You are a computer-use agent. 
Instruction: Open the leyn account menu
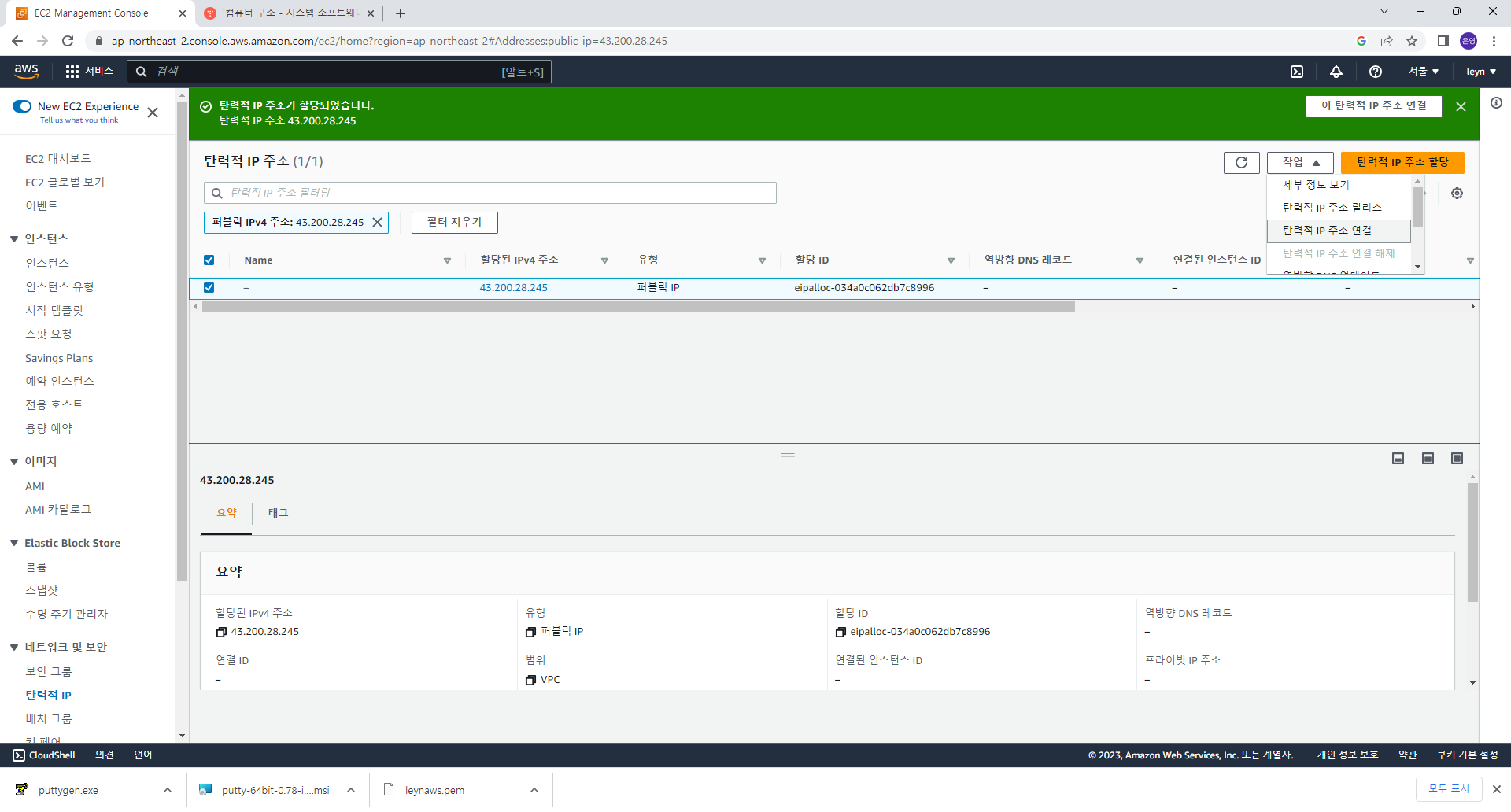1481,72
